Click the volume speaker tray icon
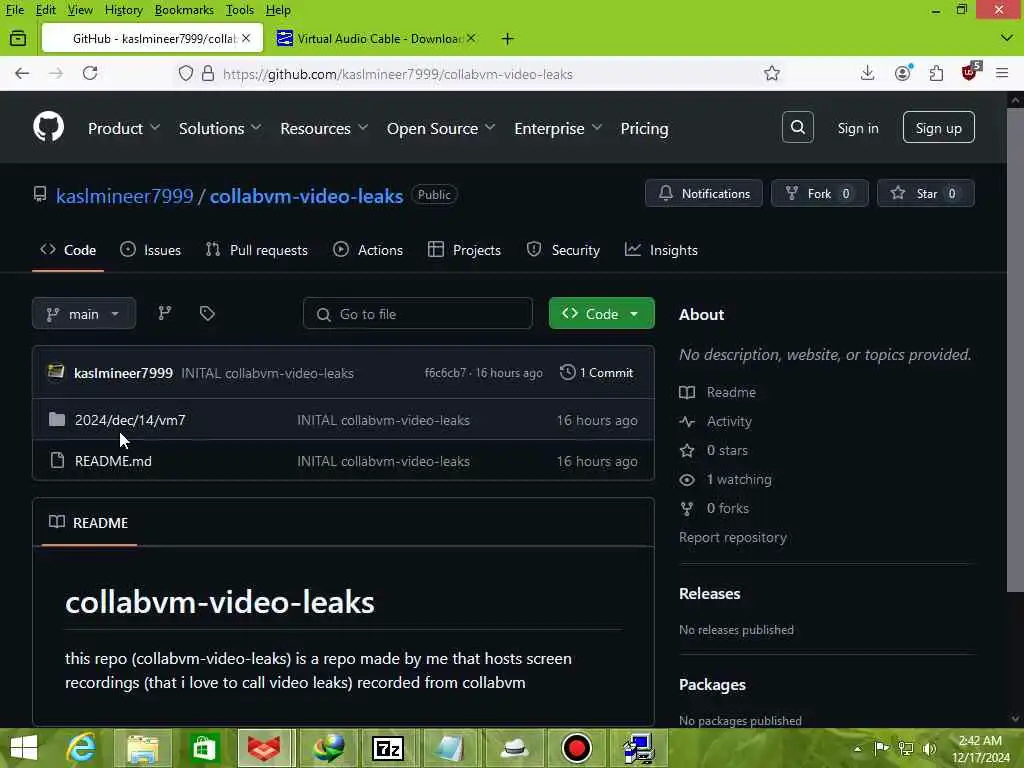This screenshot has height=768, width=1024. pyautogui.click(x=930, y=748)
